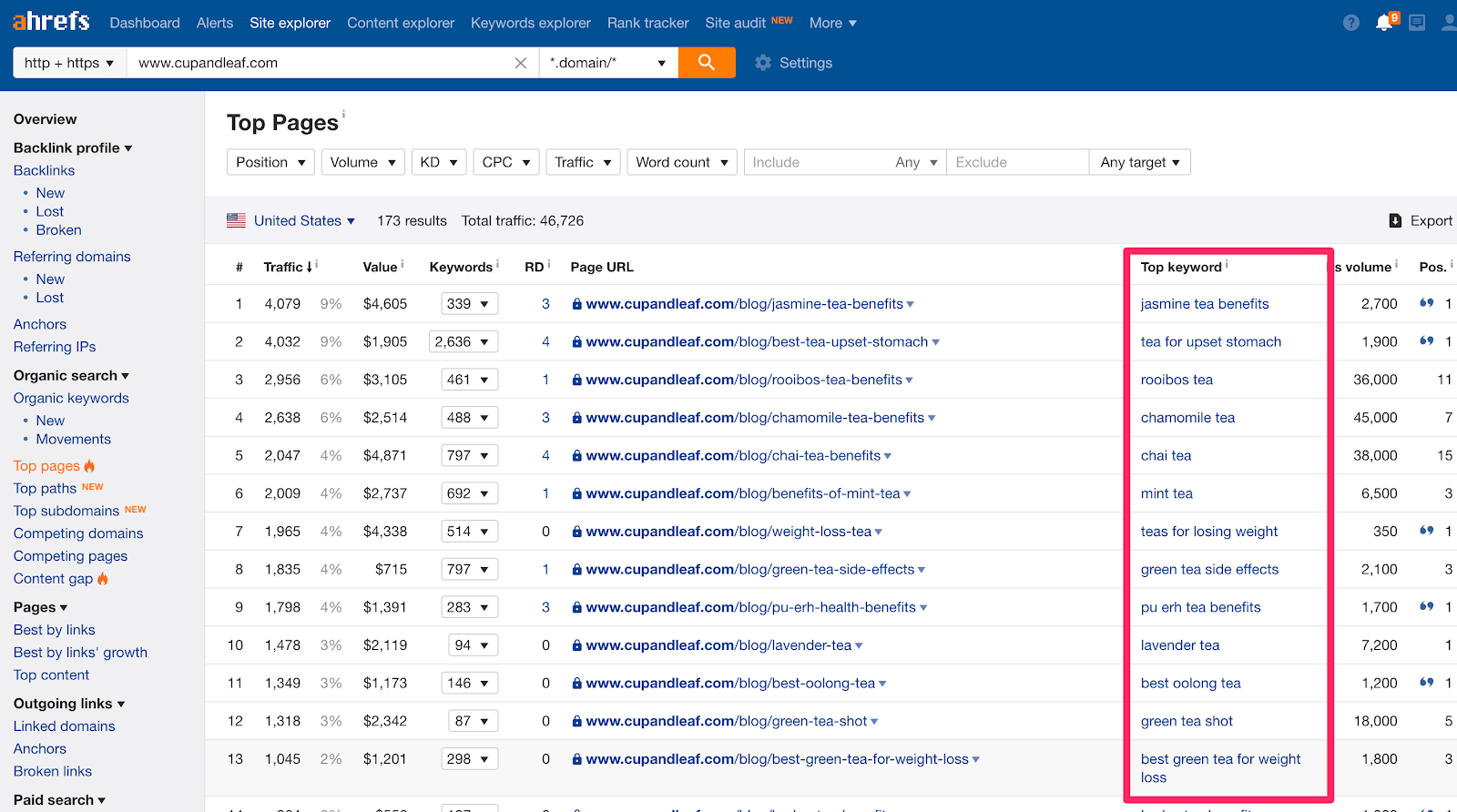Click the RD count 4 for chai-tea-benefits
Viewport: 1457px width, 812px height.
tap(545, 455)
